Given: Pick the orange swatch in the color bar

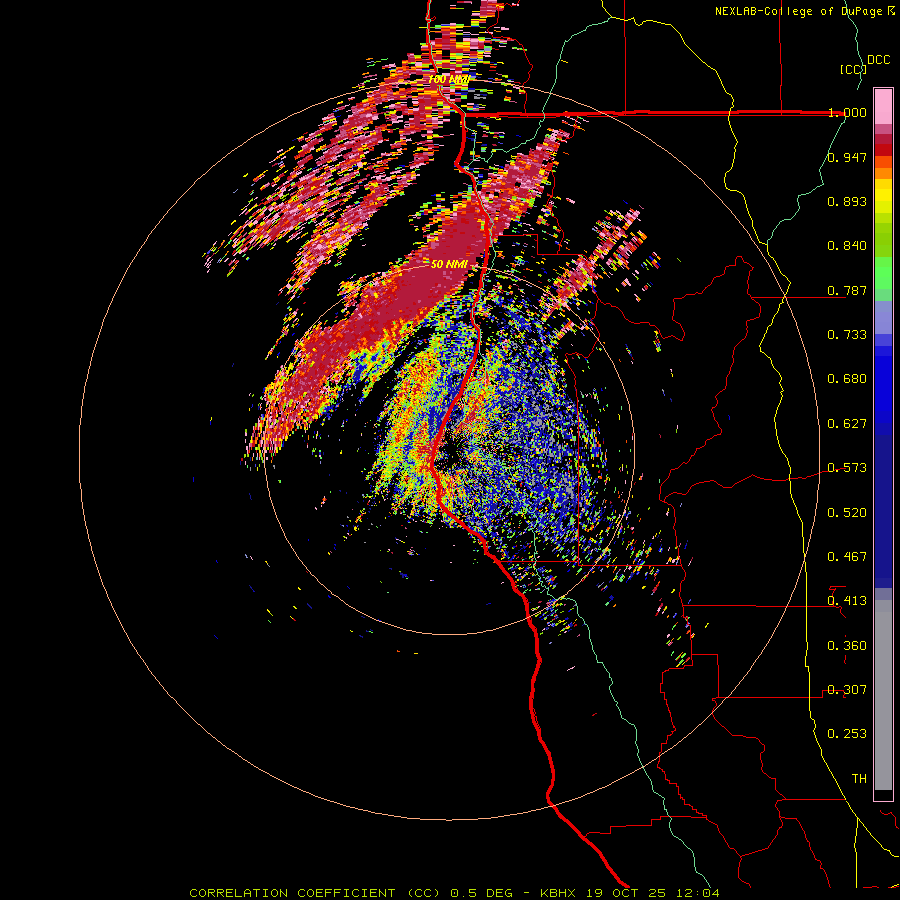Looking at the screenshot, I should coord(883,173).
